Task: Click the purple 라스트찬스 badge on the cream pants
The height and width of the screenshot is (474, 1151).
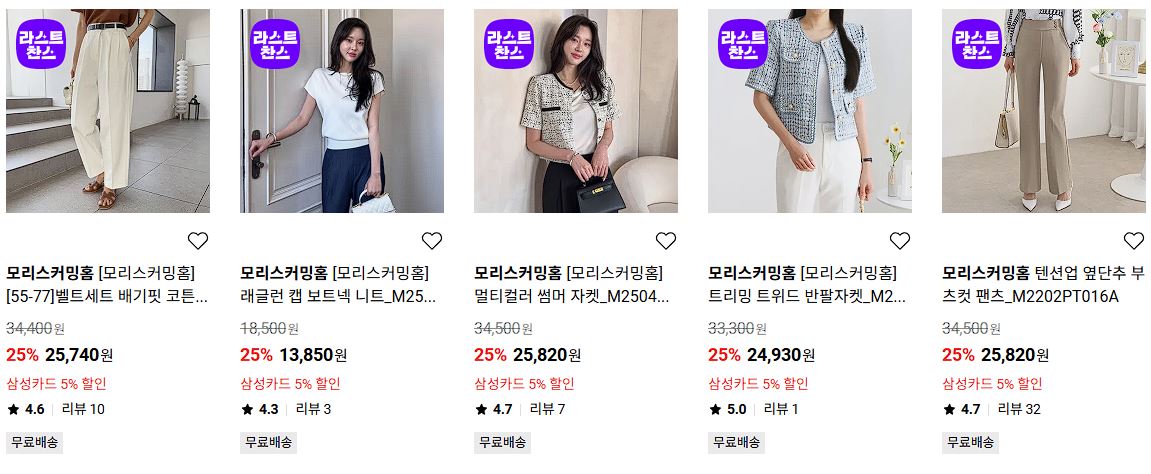Action: pos(41,43)
